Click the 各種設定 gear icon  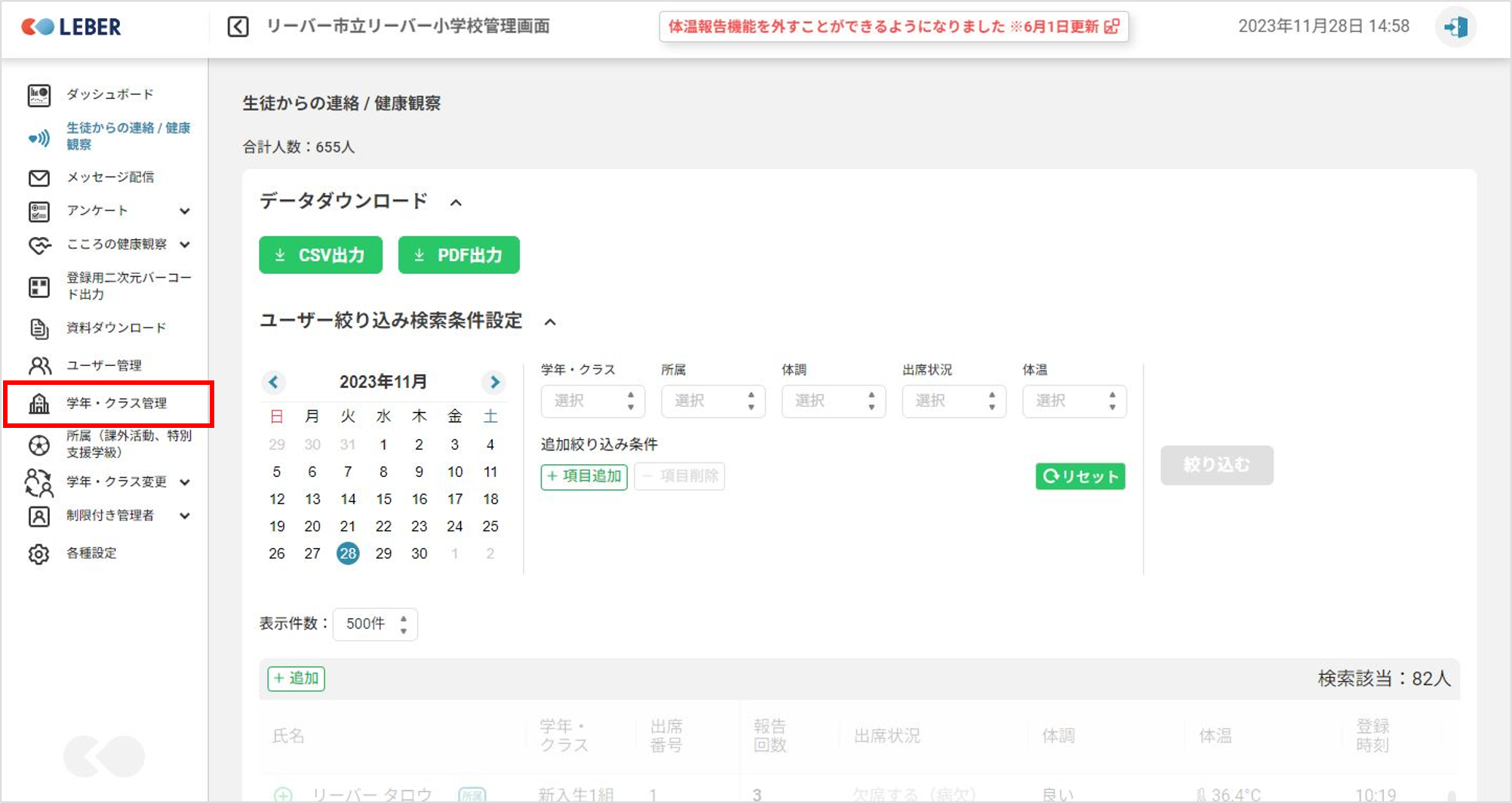coord(38,554)
